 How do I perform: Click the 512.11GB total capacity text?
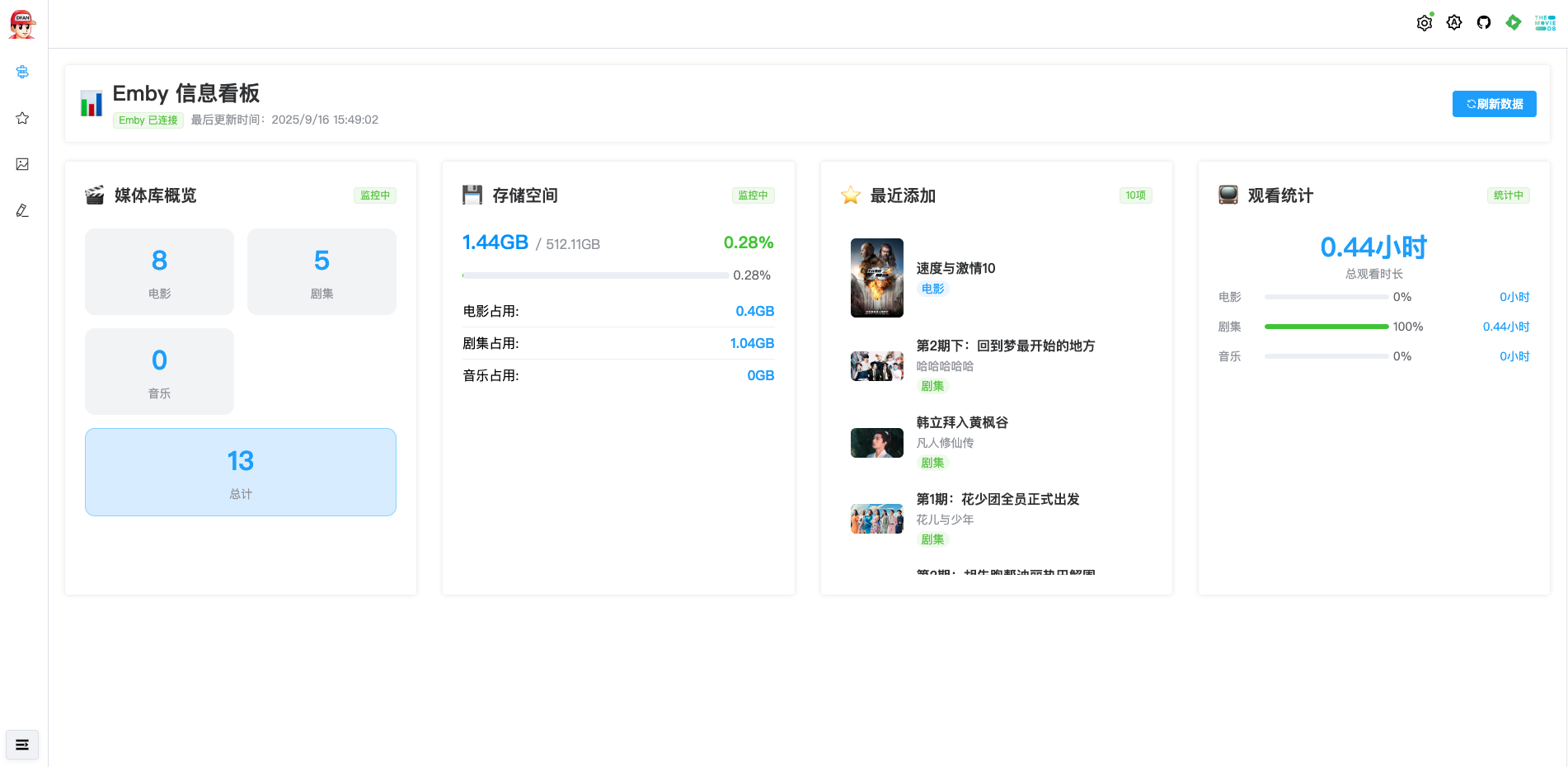573,244
